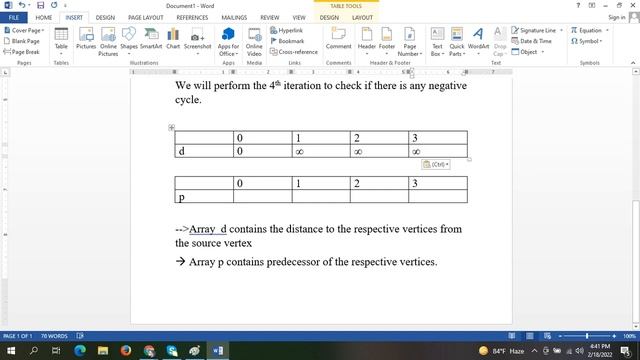Insert an Online Video

click(x=254, y=42)
